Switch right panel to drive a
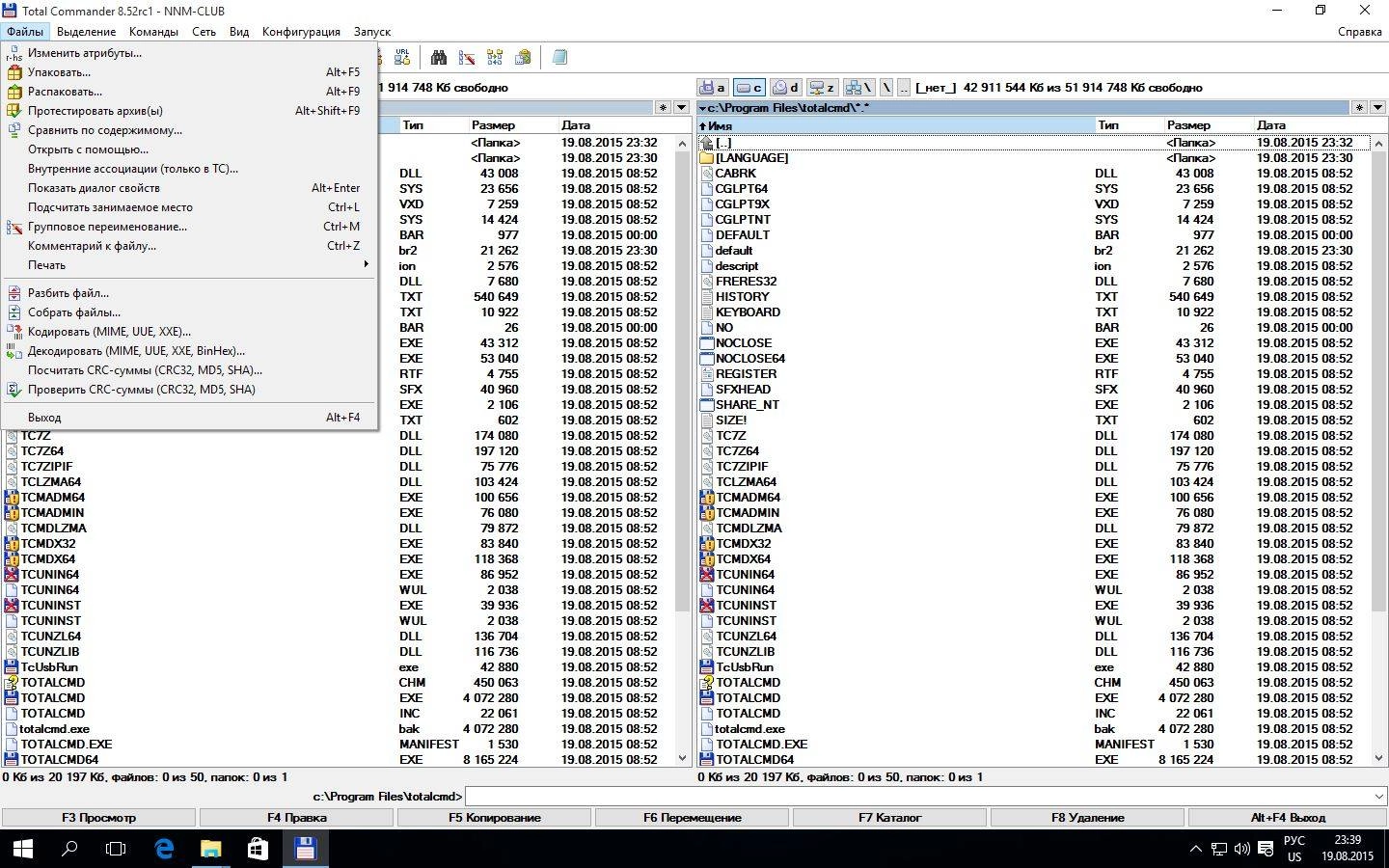Screen dimensions: 1389x868 tap(714, 88)
